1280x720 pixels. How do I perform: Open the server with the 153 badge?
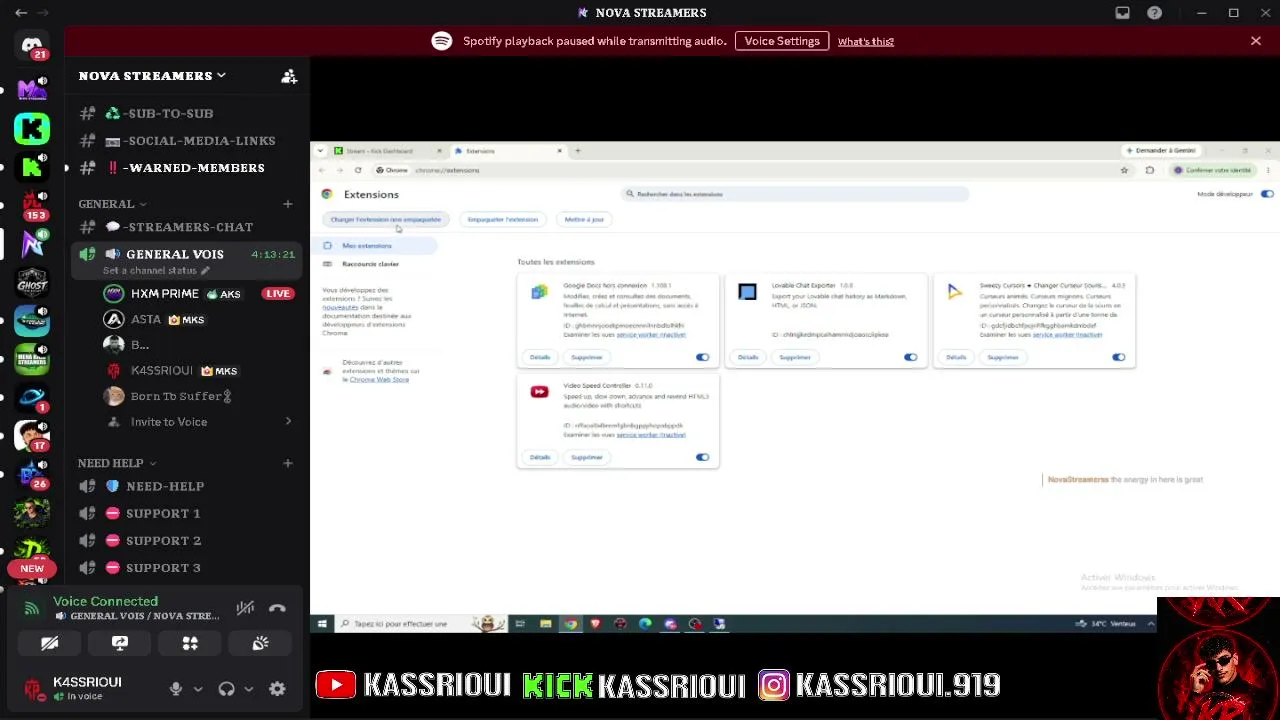click(x=32, y=205)
